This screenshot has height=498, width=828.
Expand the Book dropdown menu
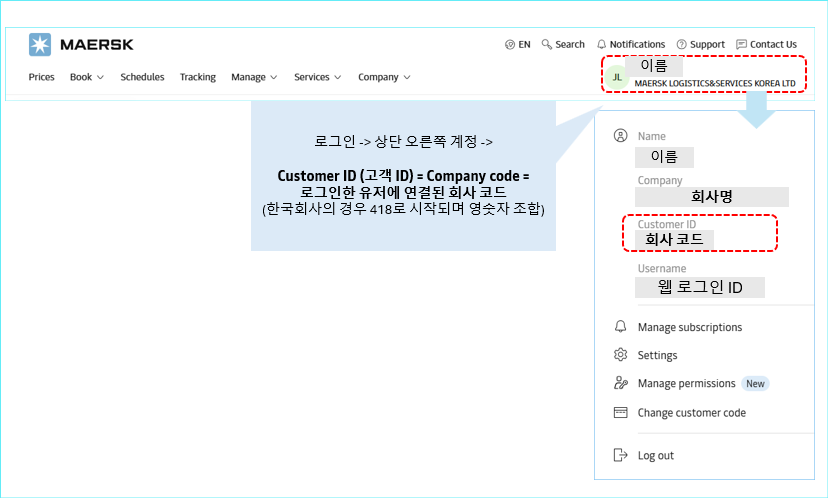point(87,77)
